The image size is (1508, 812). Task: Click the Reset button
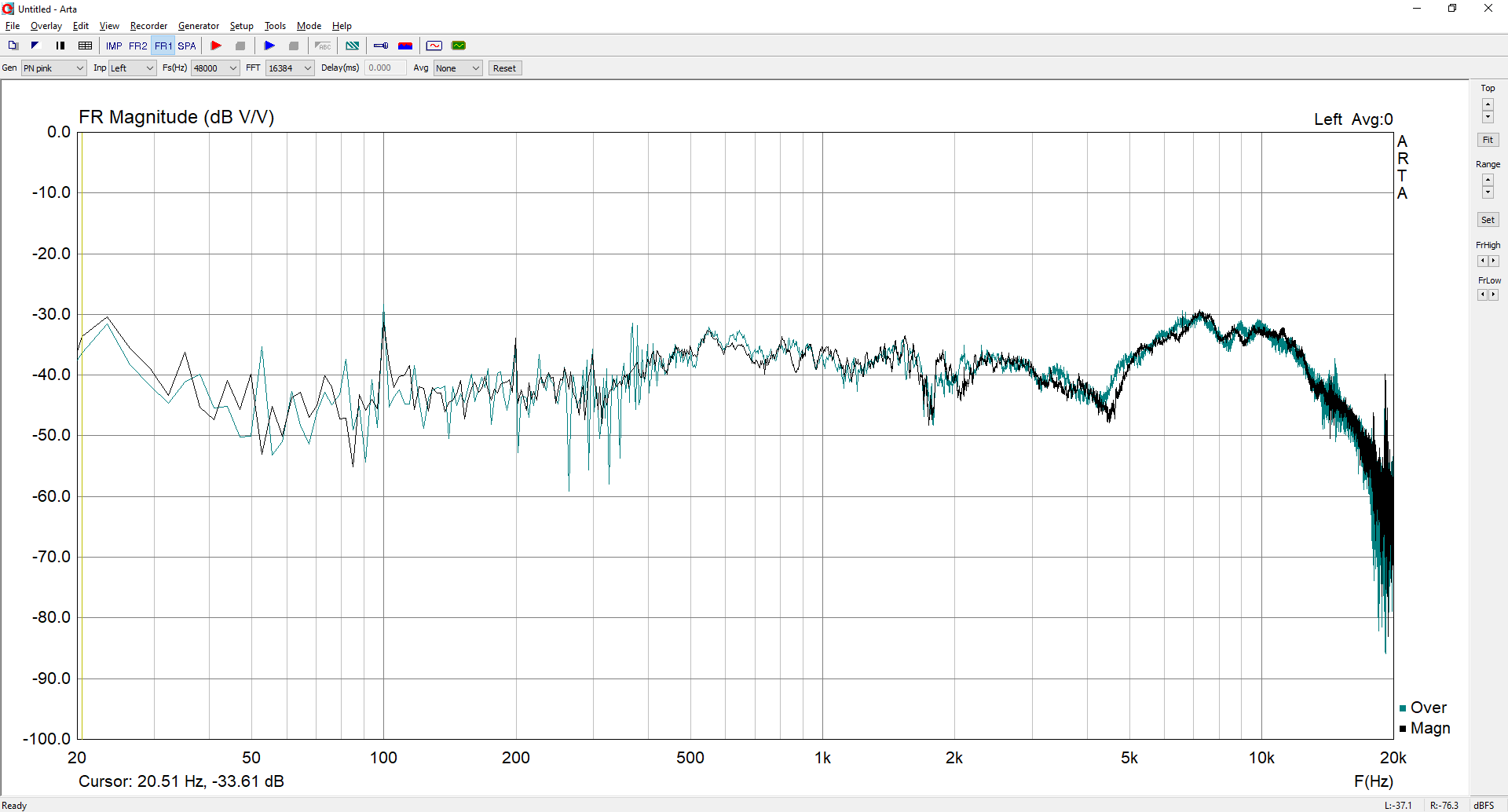[x=505, y=68]
